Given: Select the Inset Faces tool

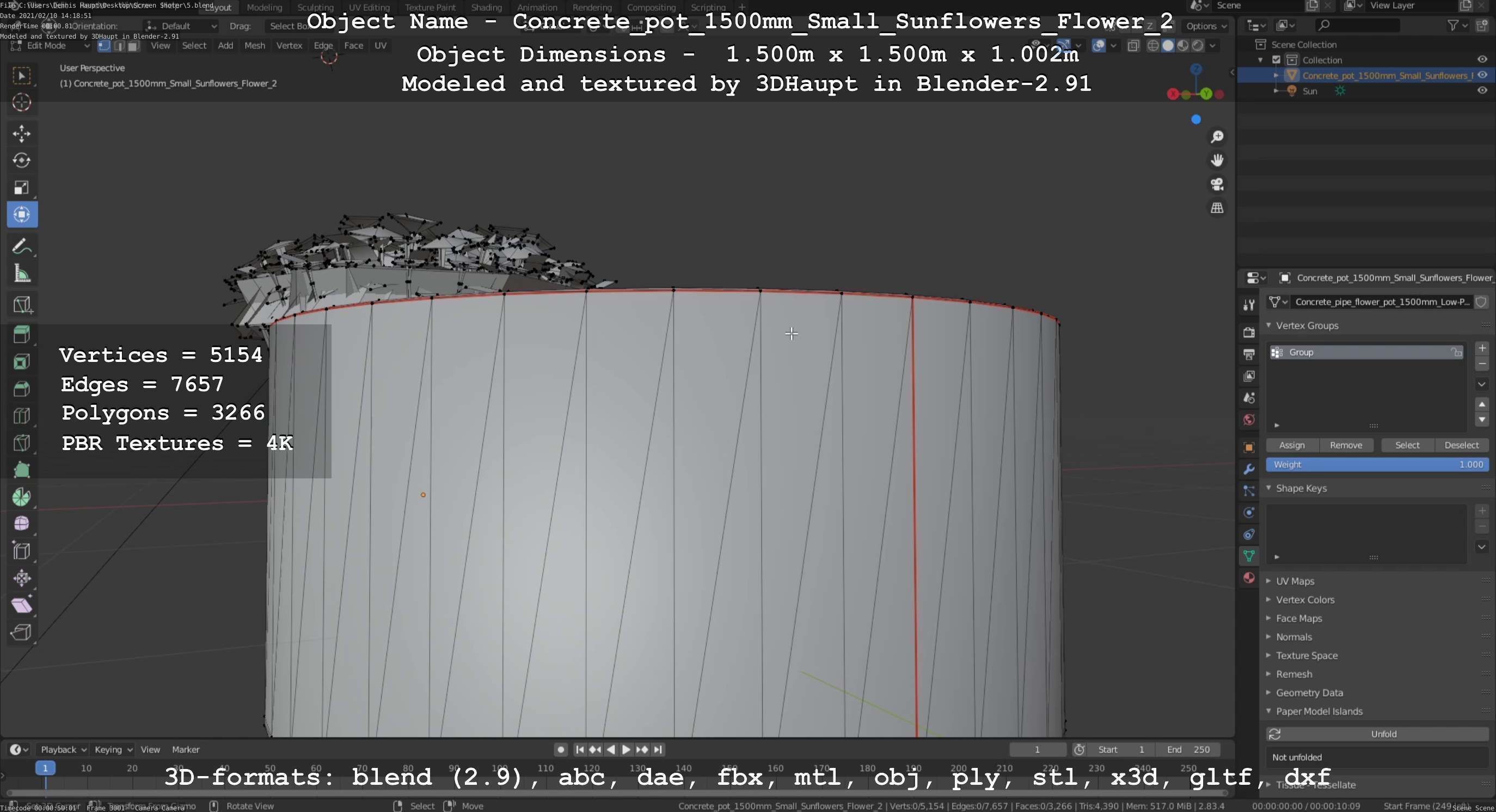Looking at the screenshot, I should pyautogui.click(x=21, y=361).
